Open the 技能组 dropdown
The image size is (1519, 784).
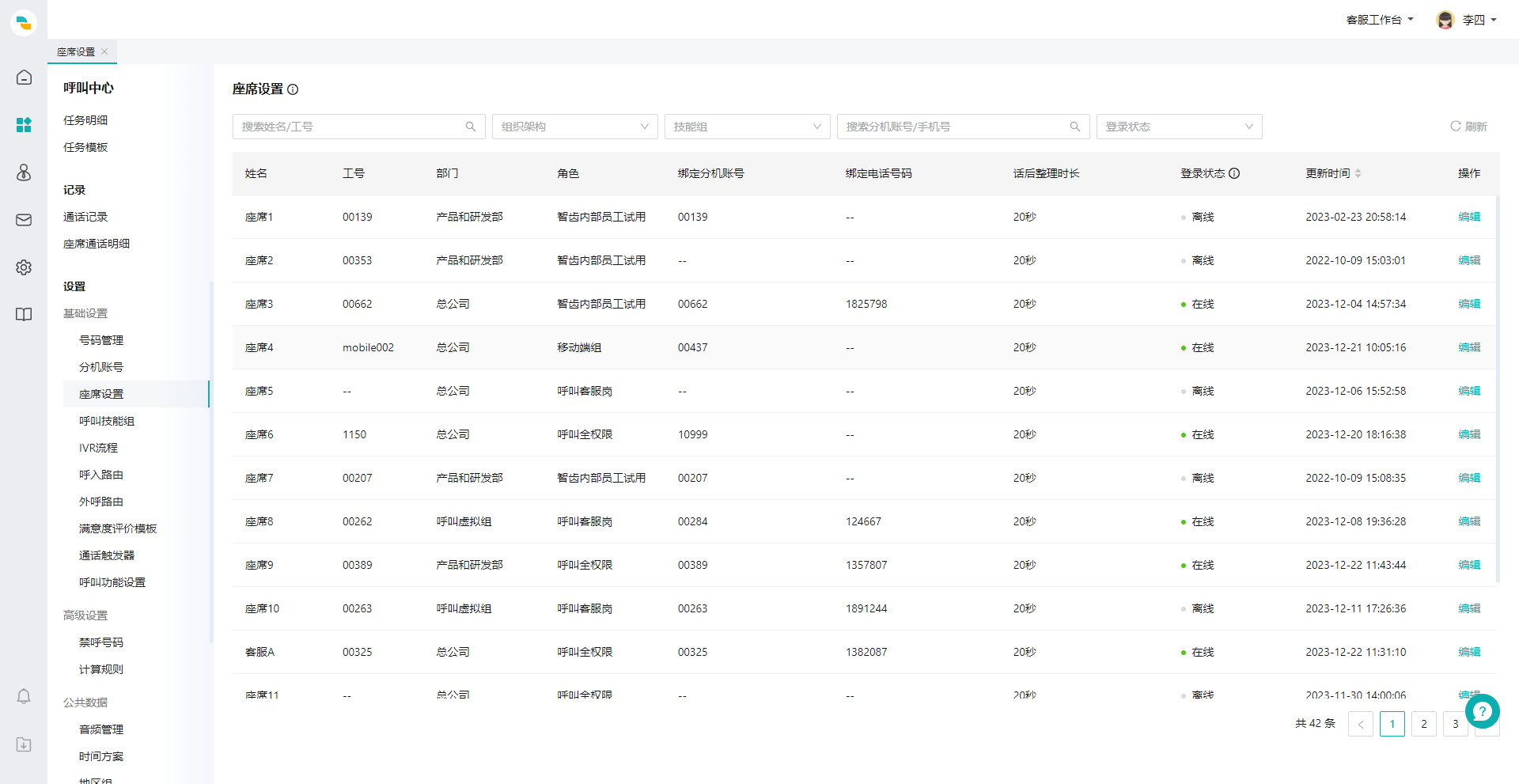[748, 127]
